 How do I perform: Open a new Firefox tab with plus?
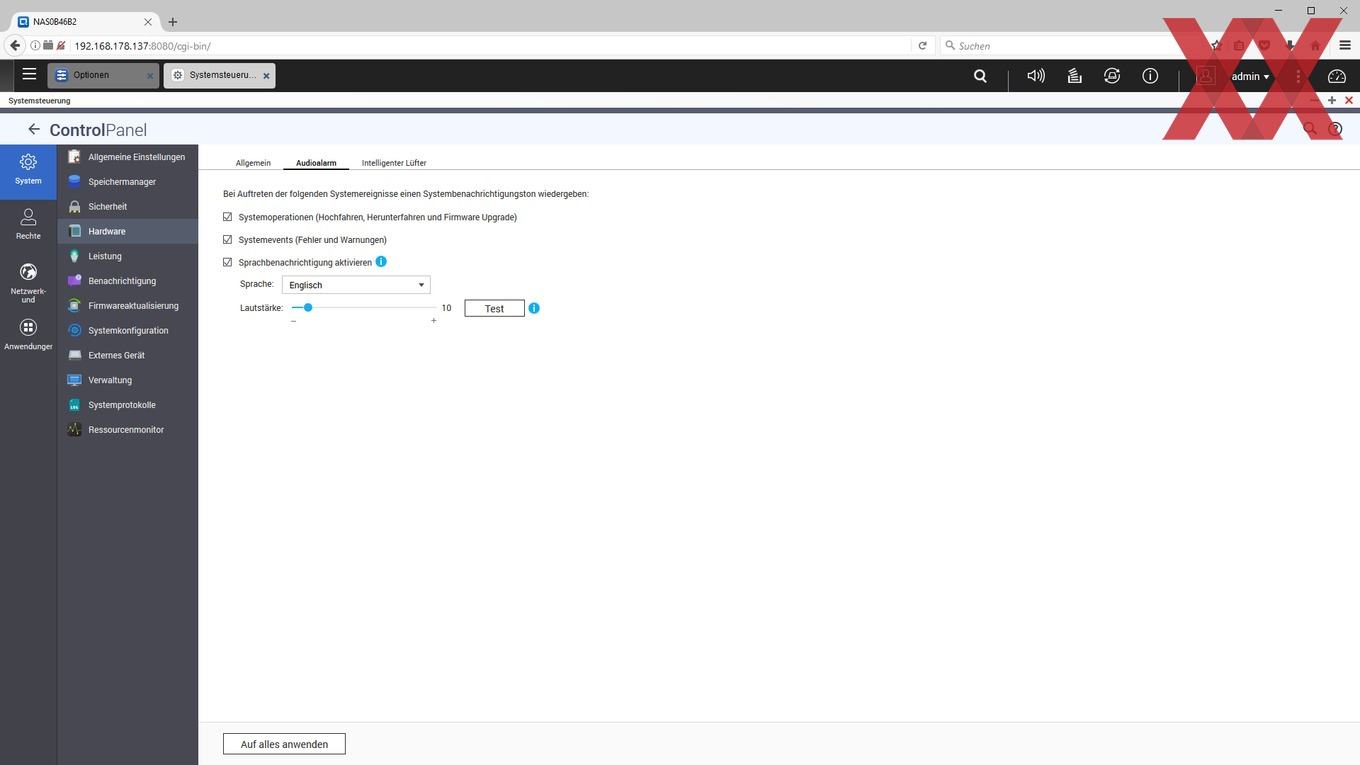click(172, 22)
